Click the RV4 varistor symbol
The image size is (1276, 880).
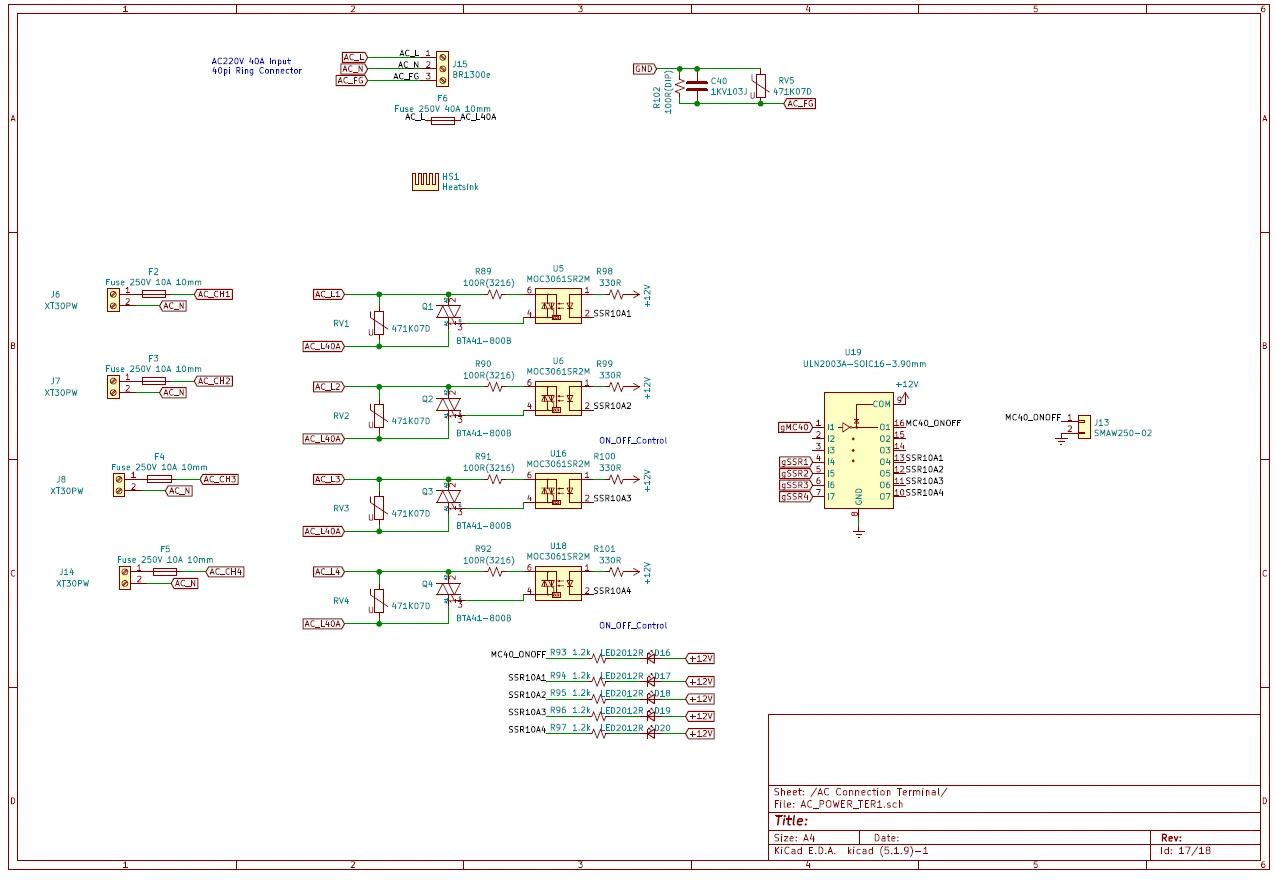click(x=378, y=601)
